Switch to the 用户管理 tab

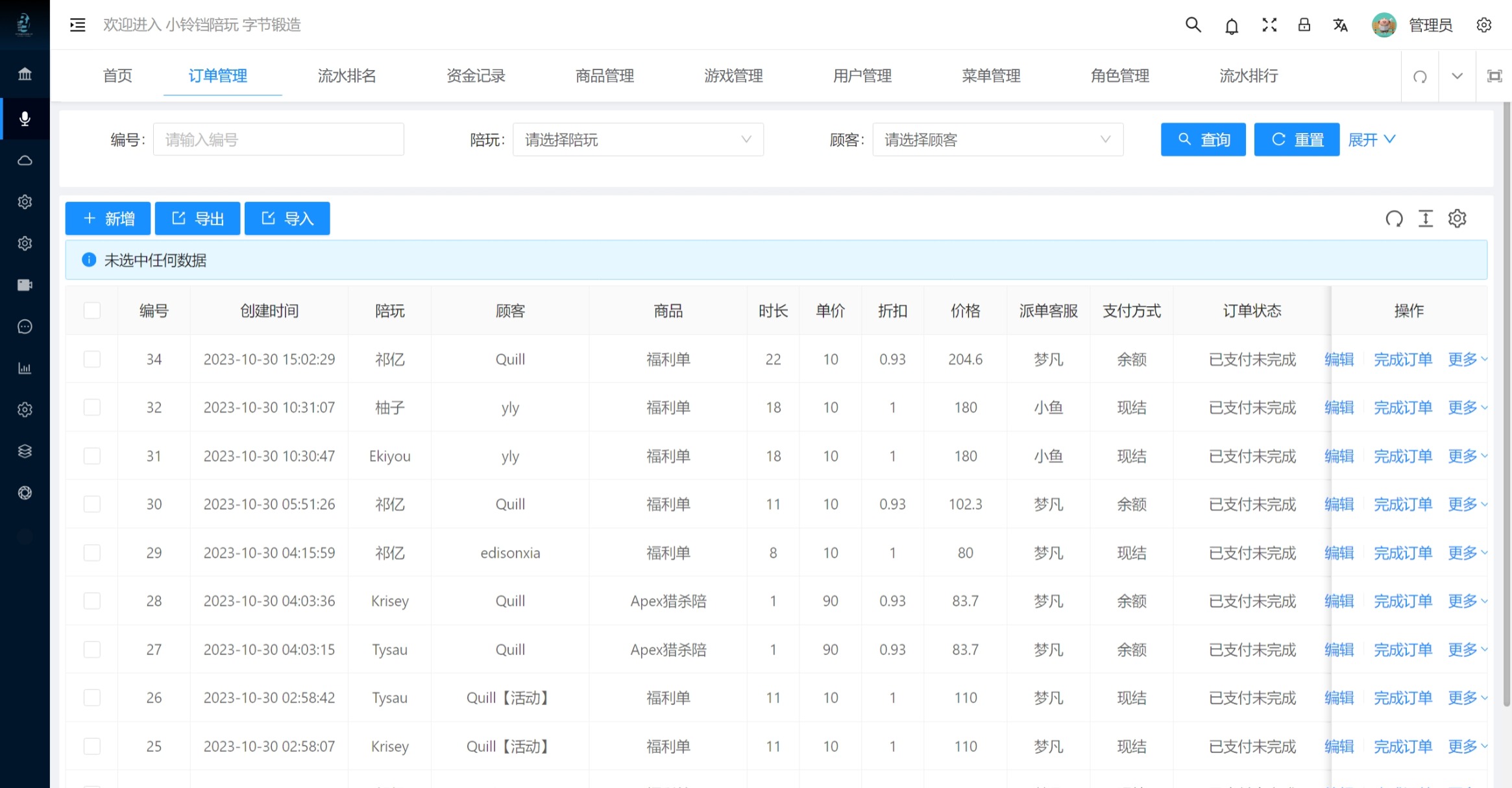coord(862,76)
